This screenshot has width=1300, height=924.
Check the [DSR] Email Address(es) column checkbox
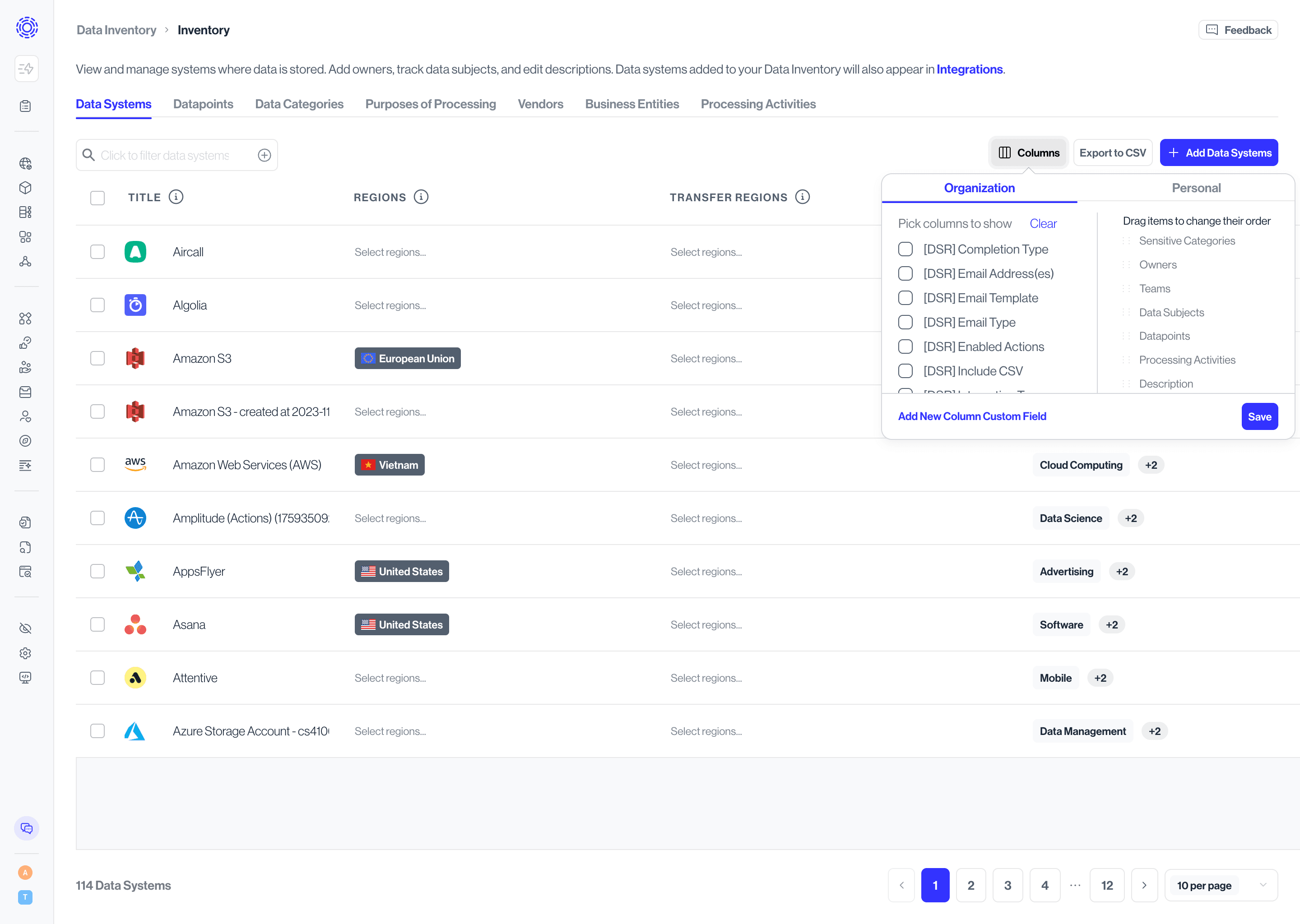coord(905,274)
